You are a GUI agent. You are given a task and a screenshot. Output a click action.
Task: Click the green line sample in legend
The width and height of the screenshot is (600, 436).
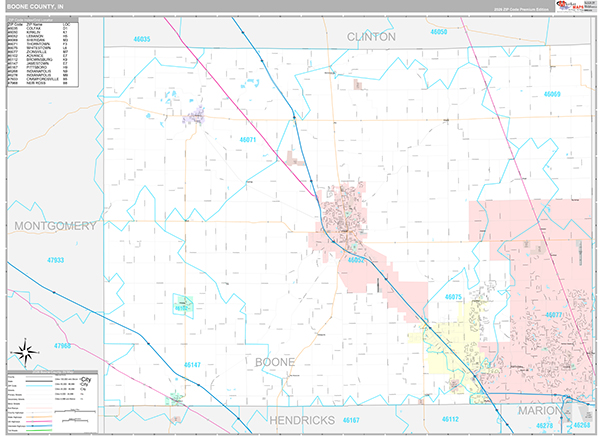[39, 430]
